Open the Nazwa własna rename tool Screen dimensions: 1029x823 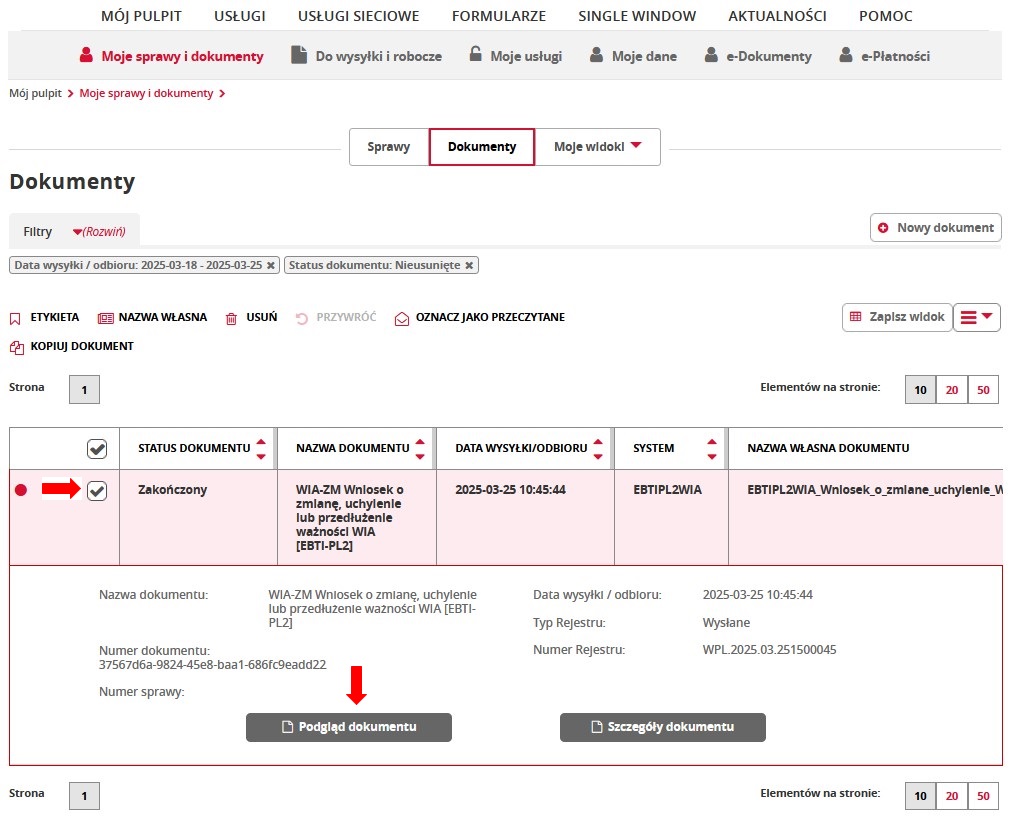[104, 317]
